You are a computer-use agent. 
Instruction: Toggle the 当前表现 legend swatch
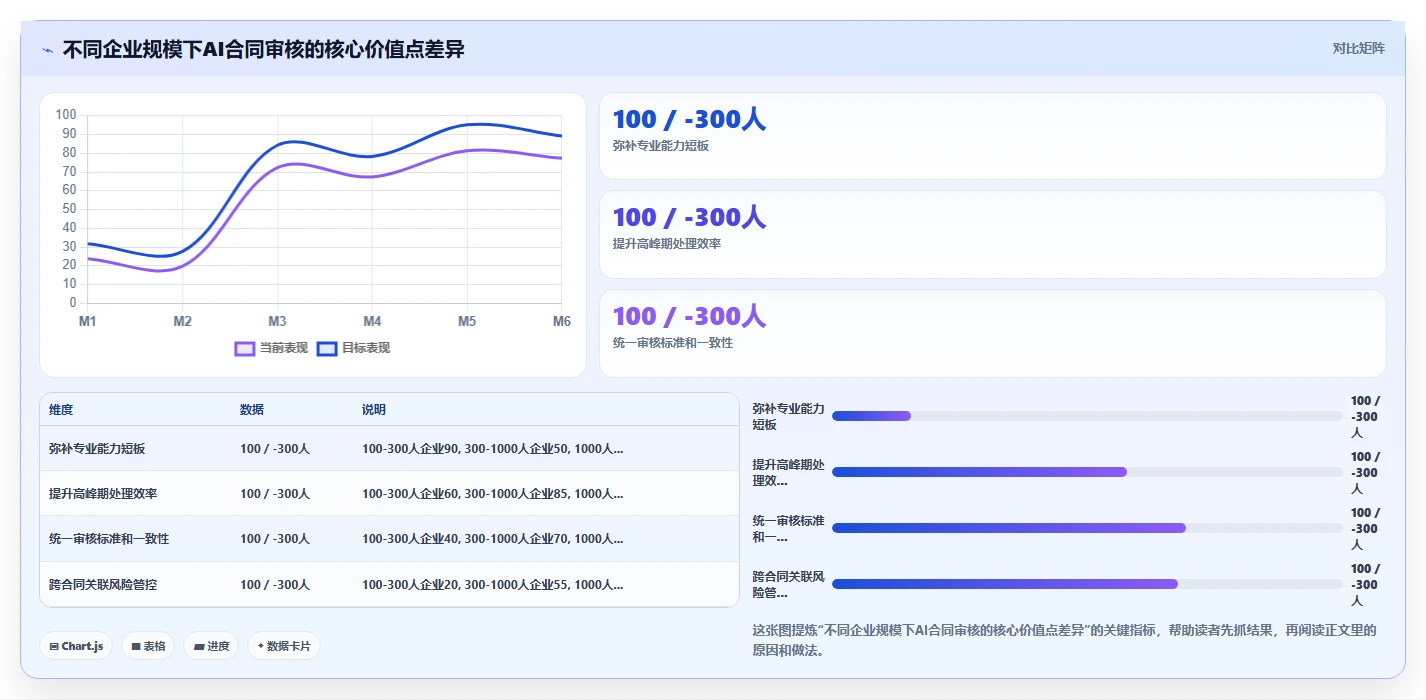pos(244,348)
